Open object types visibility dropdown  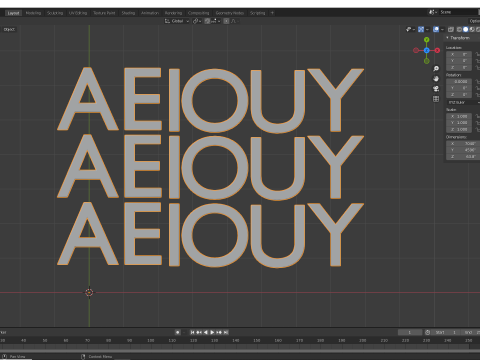410,29
